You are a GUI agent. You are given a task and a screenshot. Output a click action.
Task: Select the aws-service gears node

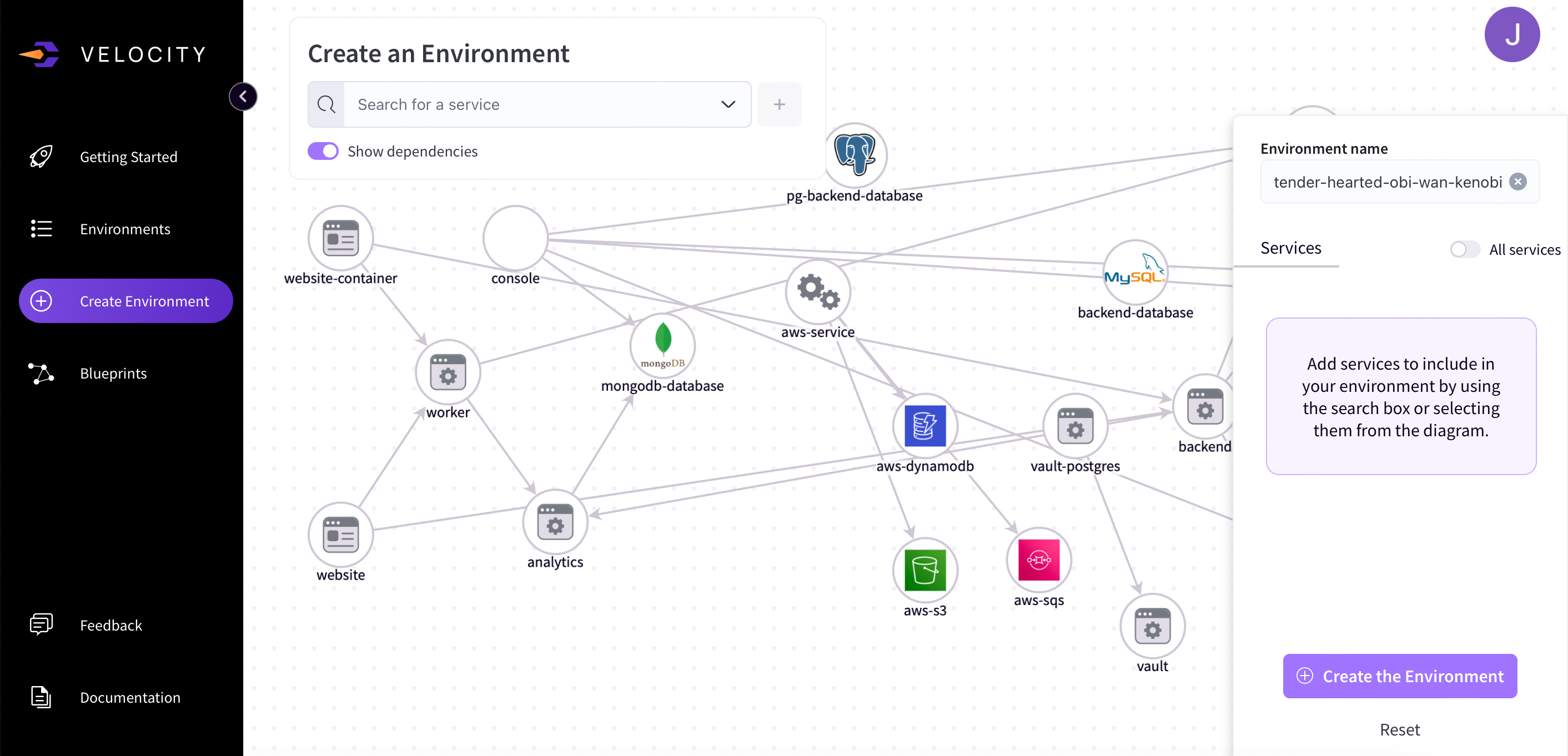point(818,291)
